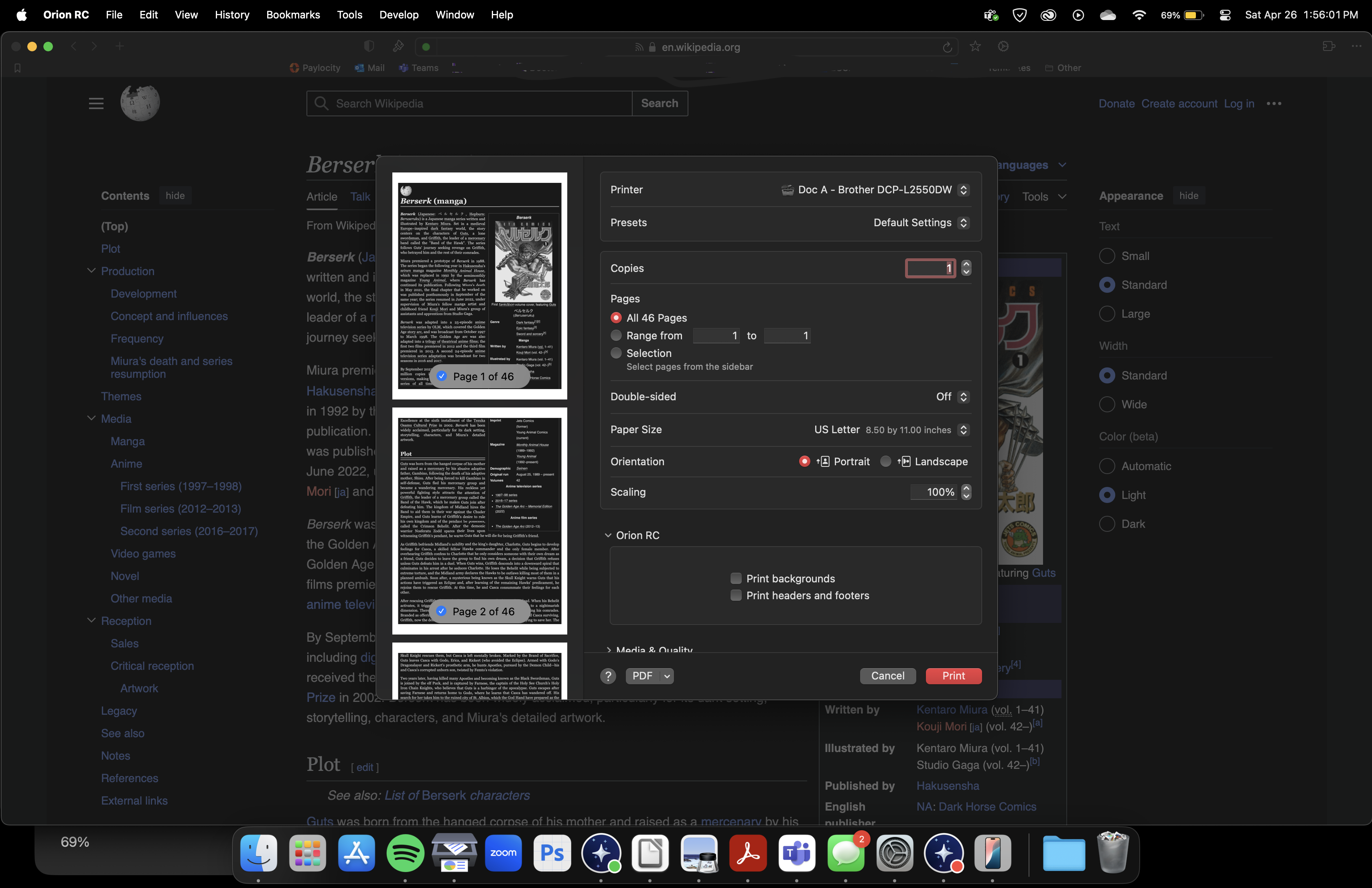The width and height of the screenshot is (1372, 888).
Task: Click the Wikipedia hamburger menu icon
Action: [x=96, y=104]
